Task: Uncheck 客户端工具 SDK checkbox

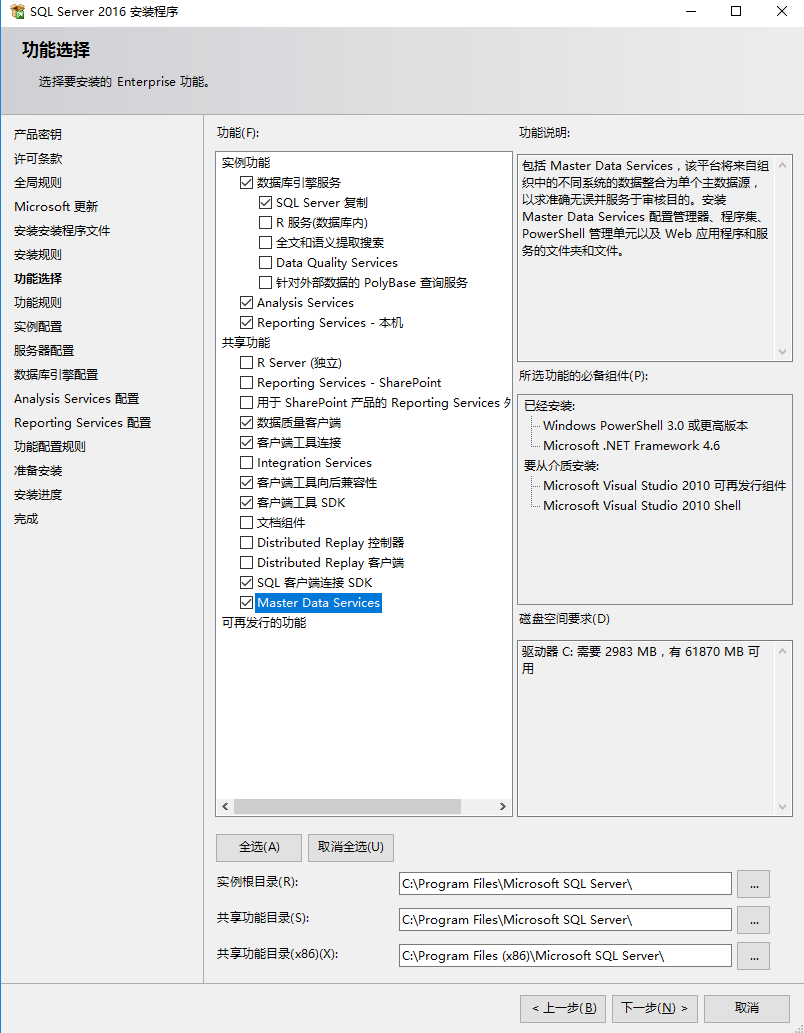Action: [x=246, y=502]
